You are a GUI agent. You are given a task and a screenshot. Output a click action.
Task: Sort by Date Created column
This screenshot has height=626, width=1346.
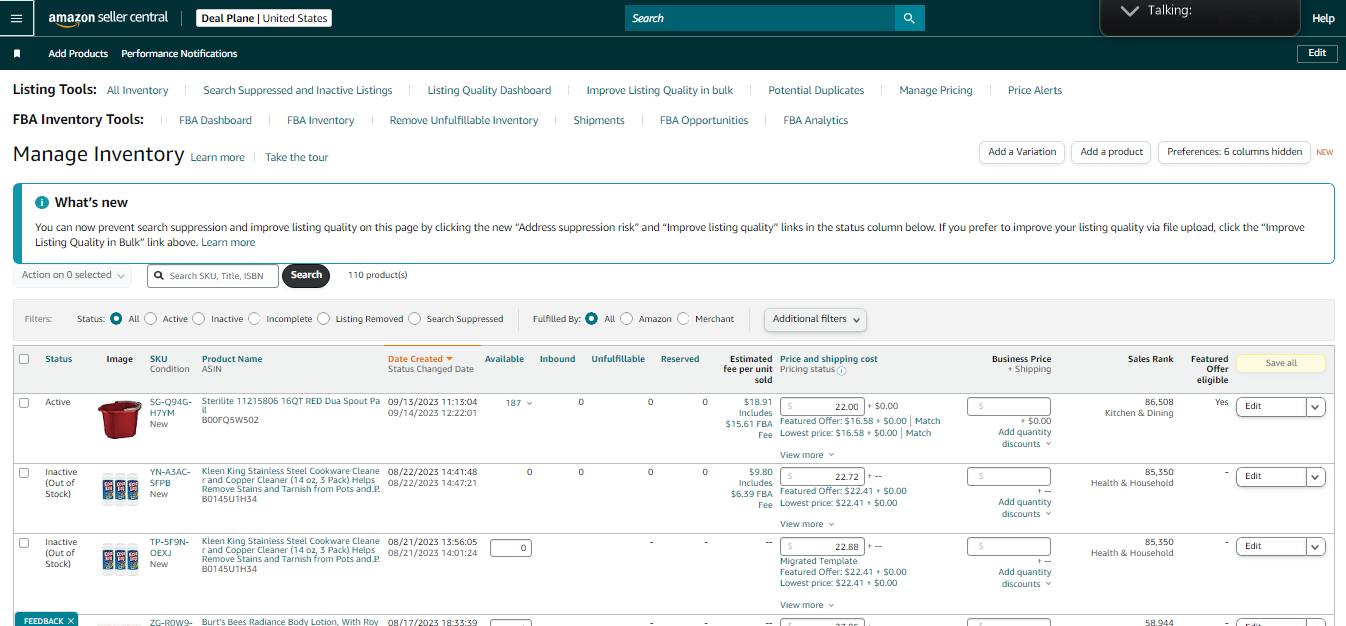pyautogui.click(x=420, y=359)
